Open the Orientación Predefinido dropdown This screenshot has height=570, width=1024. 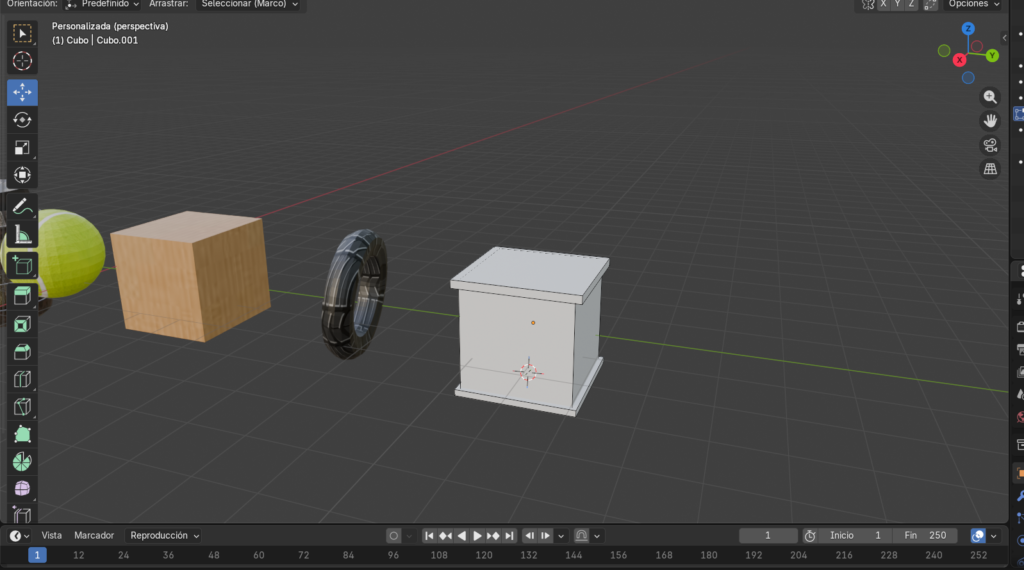click(x=102, y=4)
